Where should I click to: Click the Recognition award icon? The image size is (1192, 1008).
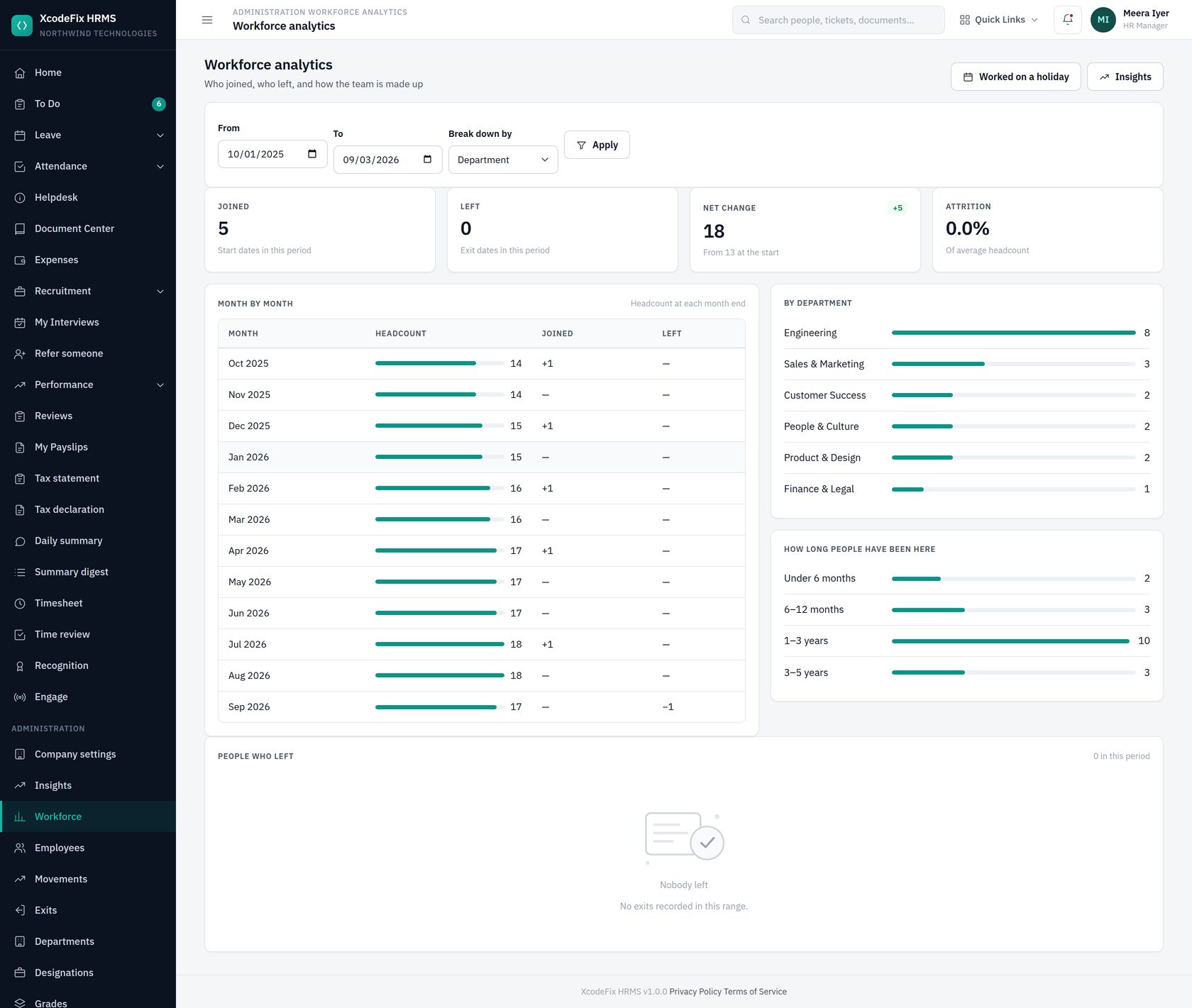[x=20, y=665]
